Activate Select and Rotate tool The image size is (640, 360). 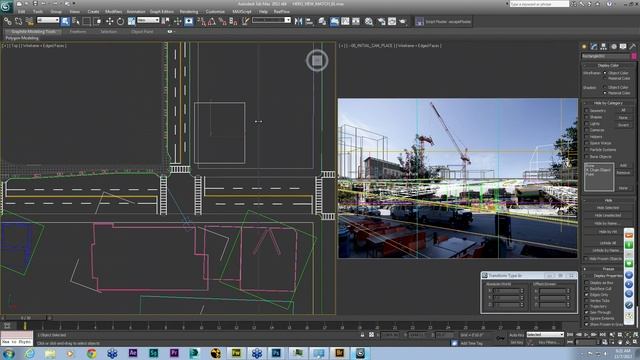pyautogui.click(x=120, y=21)
